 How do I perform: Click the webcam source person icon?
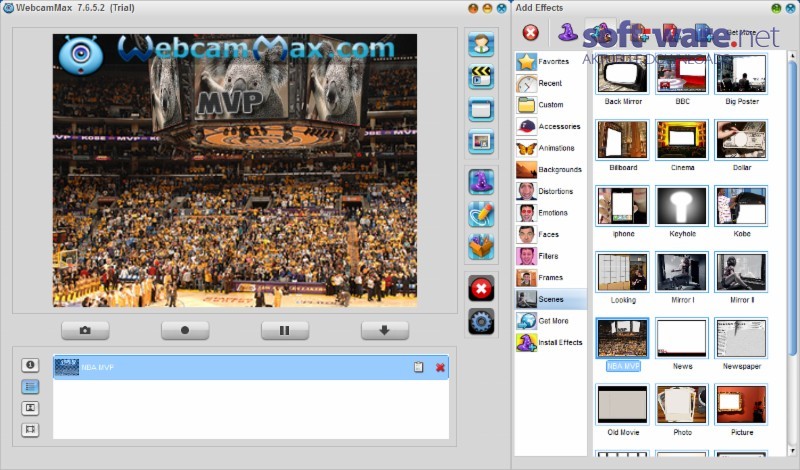point(481,43)
